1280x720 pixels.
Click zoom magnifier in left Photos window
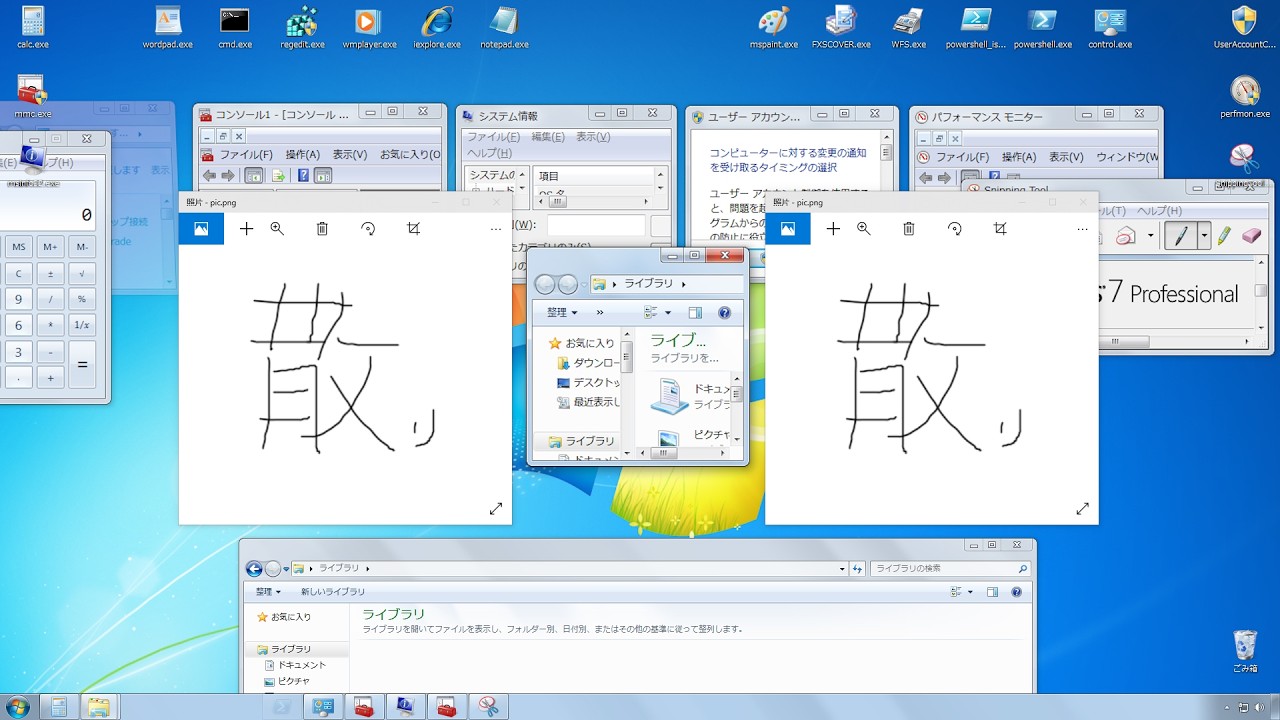tap(277, 229)
